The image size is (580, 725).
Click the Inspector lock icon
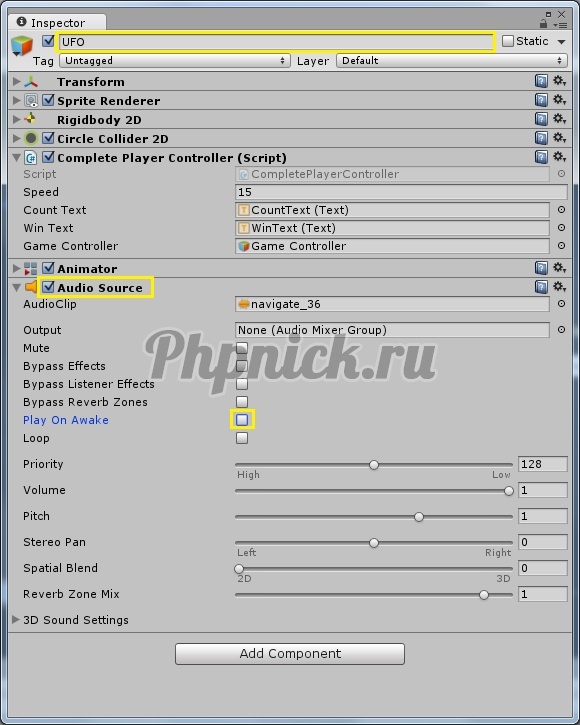pyautogui.click(x=543, y=23)
